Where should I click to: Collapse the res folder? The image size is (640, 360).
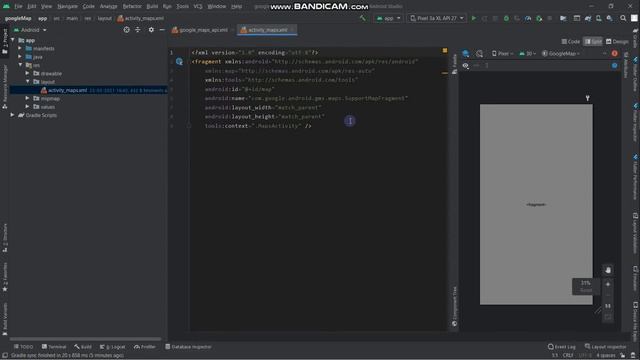(20, 65)
